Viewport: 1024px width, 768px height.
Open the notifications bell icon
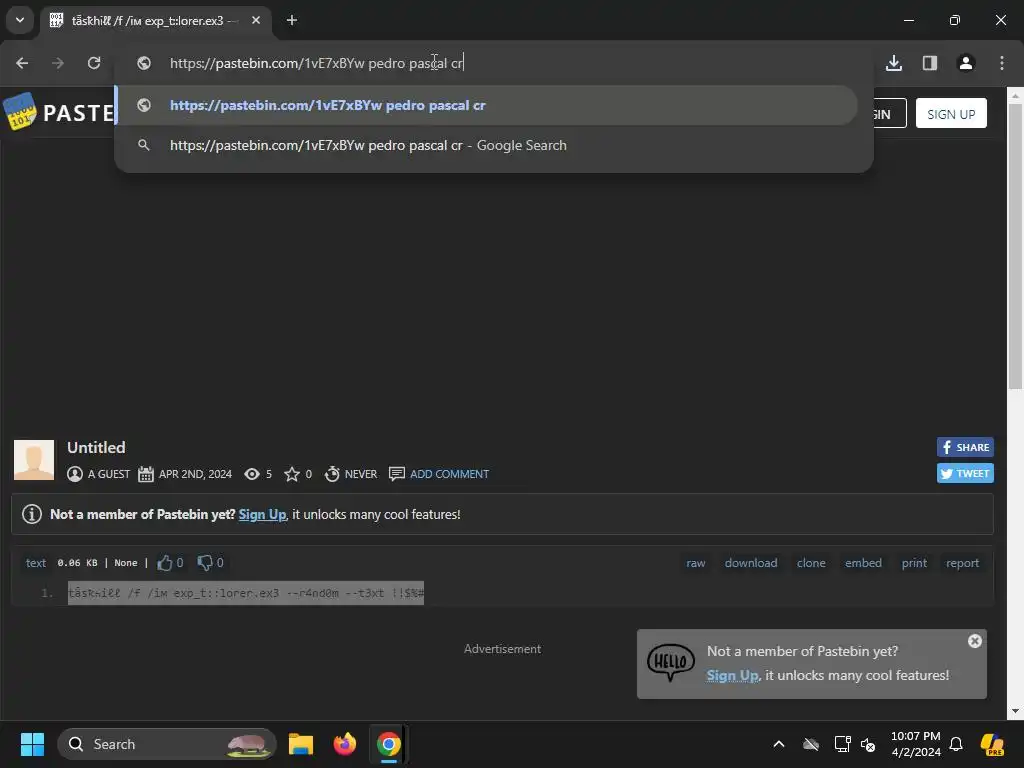956,744
